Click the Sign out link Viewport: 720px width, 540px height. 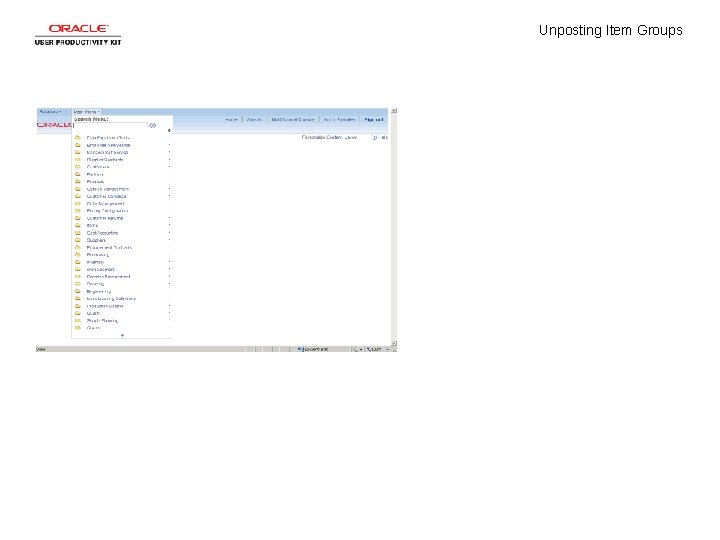(373, 119)
